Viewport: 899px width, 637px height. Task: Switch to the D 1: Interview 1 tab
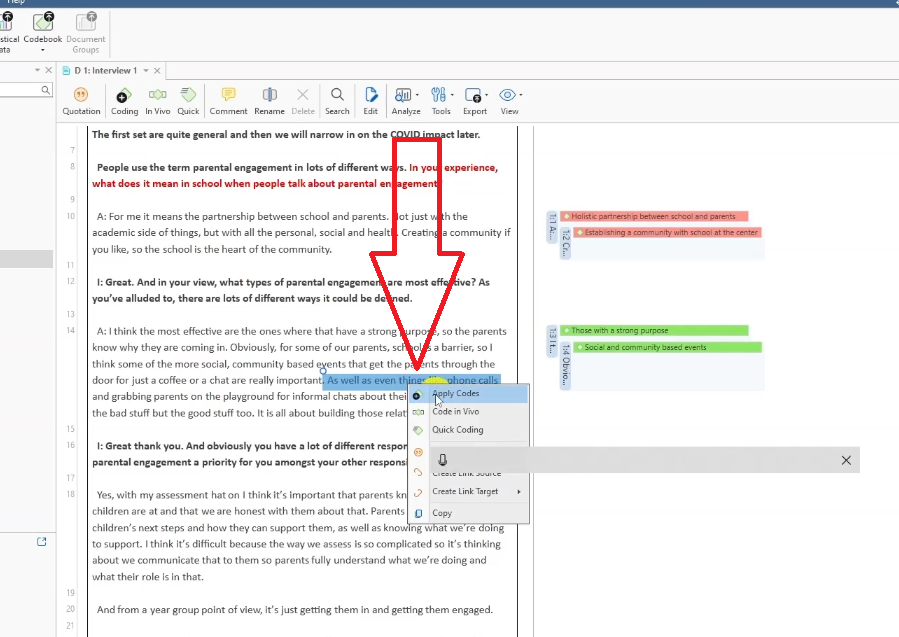(105, 71)
